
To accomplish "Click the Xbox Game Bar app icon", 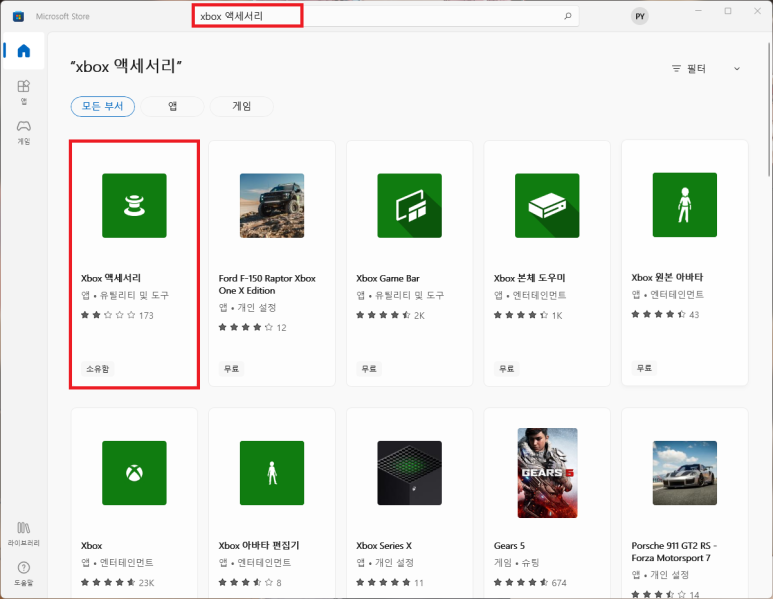I will pyautogui.click(x=409, y=206).
